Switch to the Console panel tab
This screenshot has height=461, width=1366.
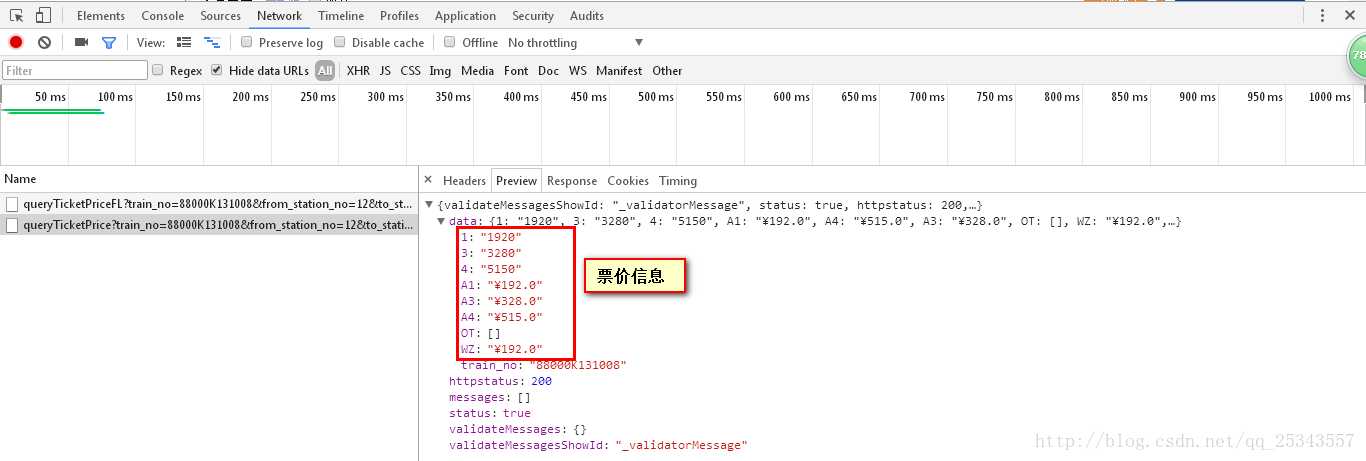pyautogui.click(x=162, y=15)
